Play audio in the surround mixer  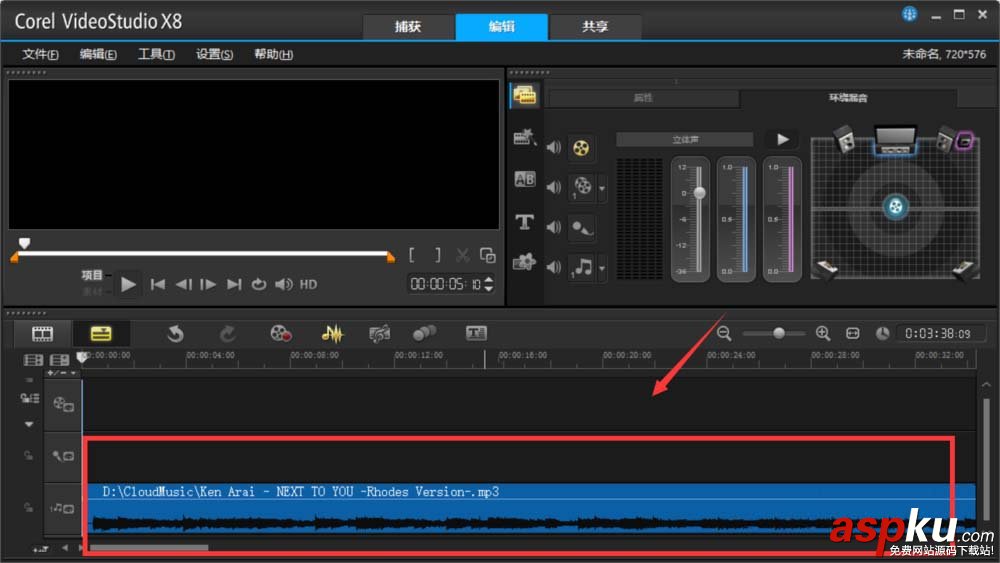pos(783,140)
